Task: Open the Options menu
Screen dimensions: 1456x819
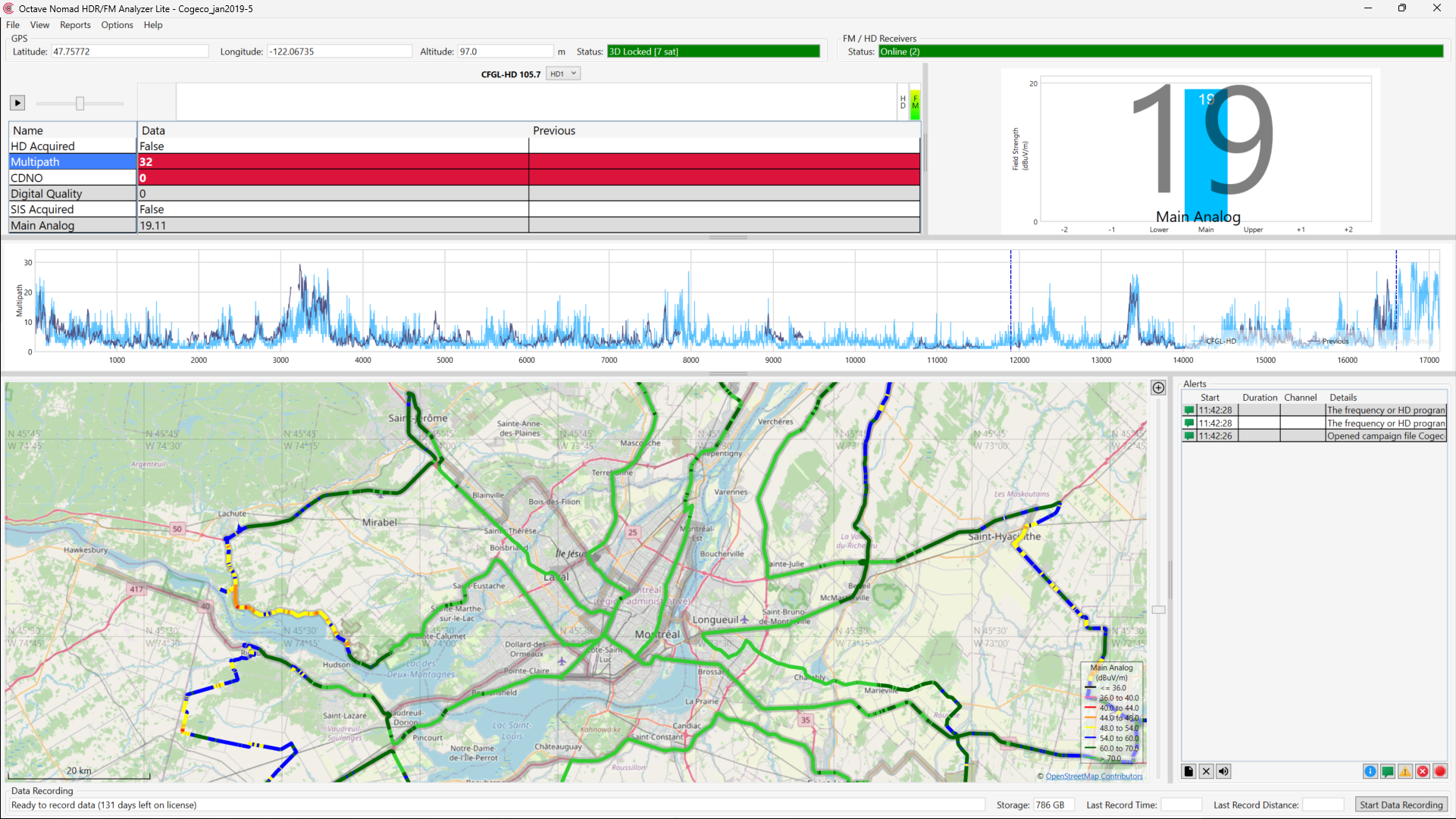Action: (x=117, y=25)
